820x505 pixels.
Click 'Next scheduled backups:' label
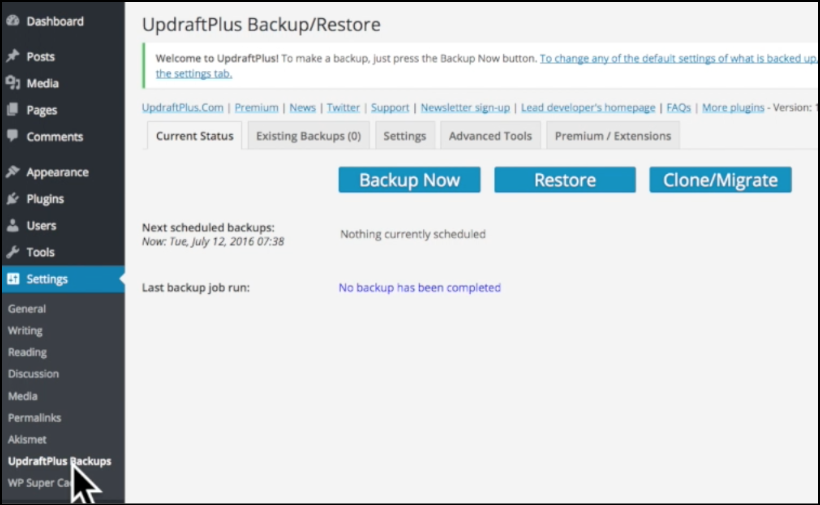pos(208,227)
